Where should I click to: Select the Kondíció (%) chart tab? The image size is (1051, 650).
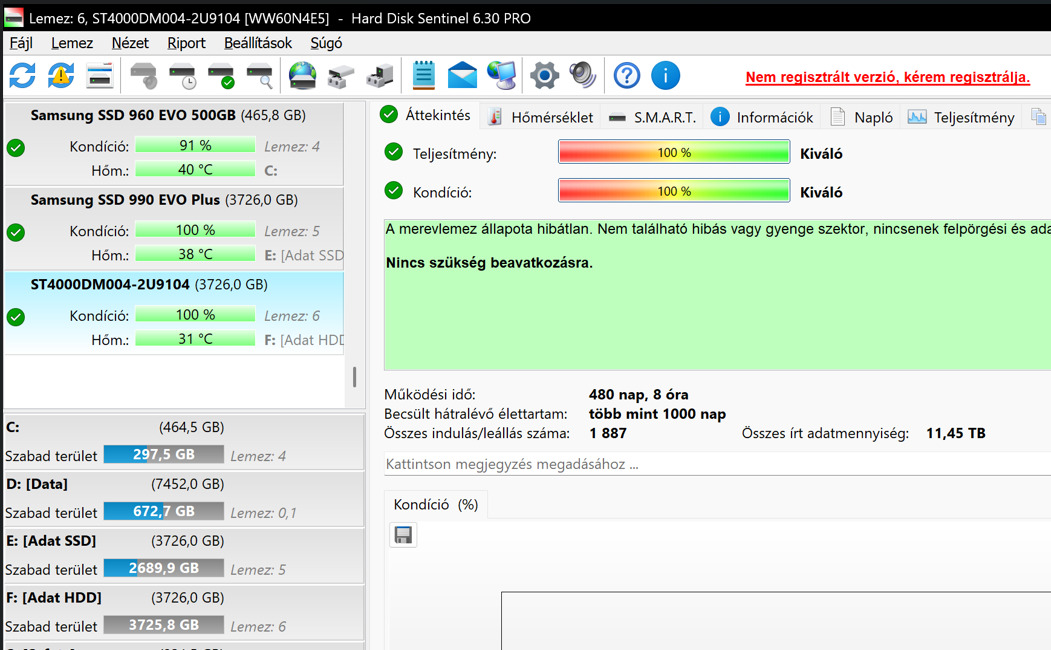click(x=436, y=505)
